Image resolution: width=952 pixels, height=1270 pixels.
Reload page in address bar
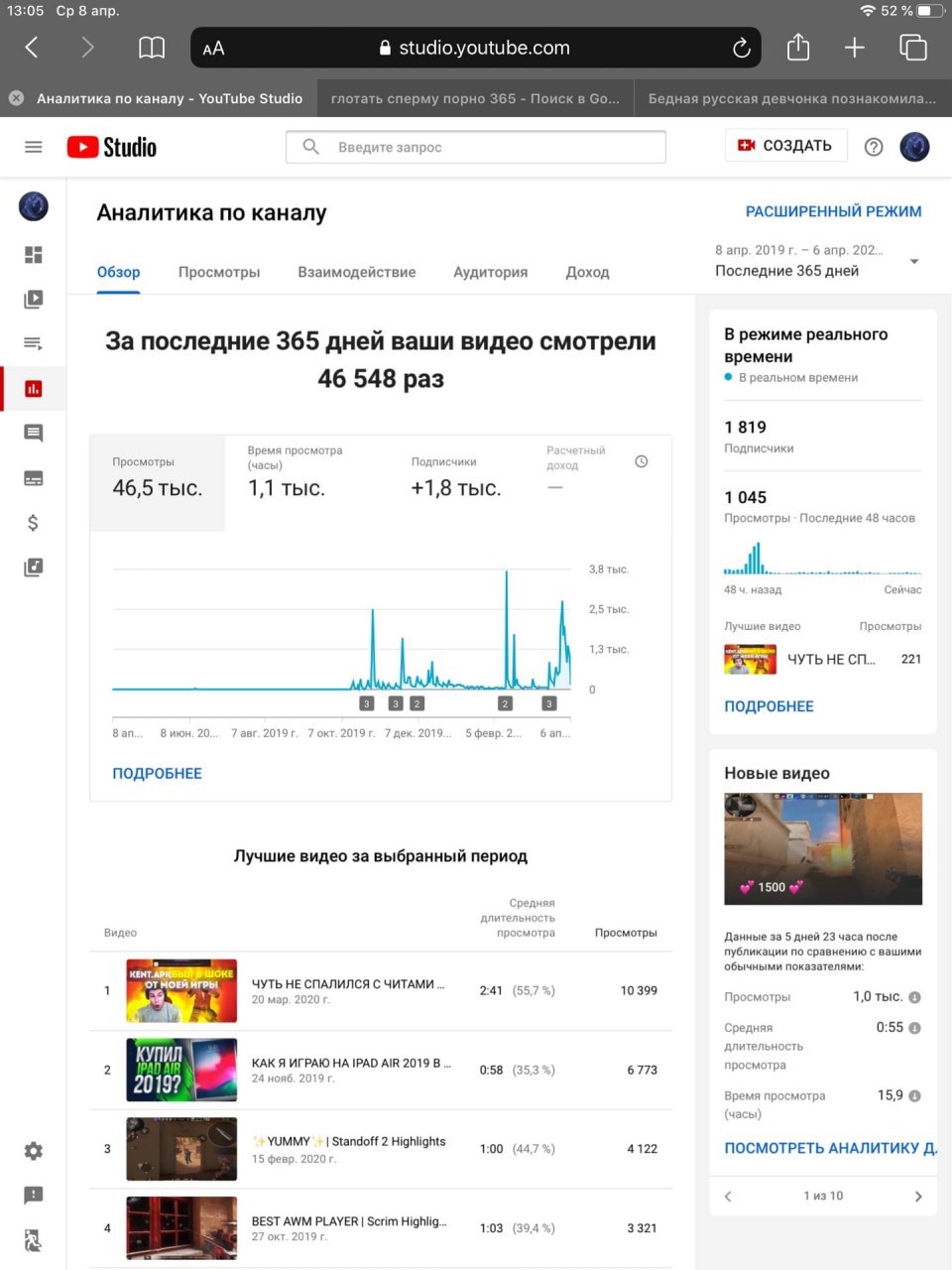pos(741,48)
